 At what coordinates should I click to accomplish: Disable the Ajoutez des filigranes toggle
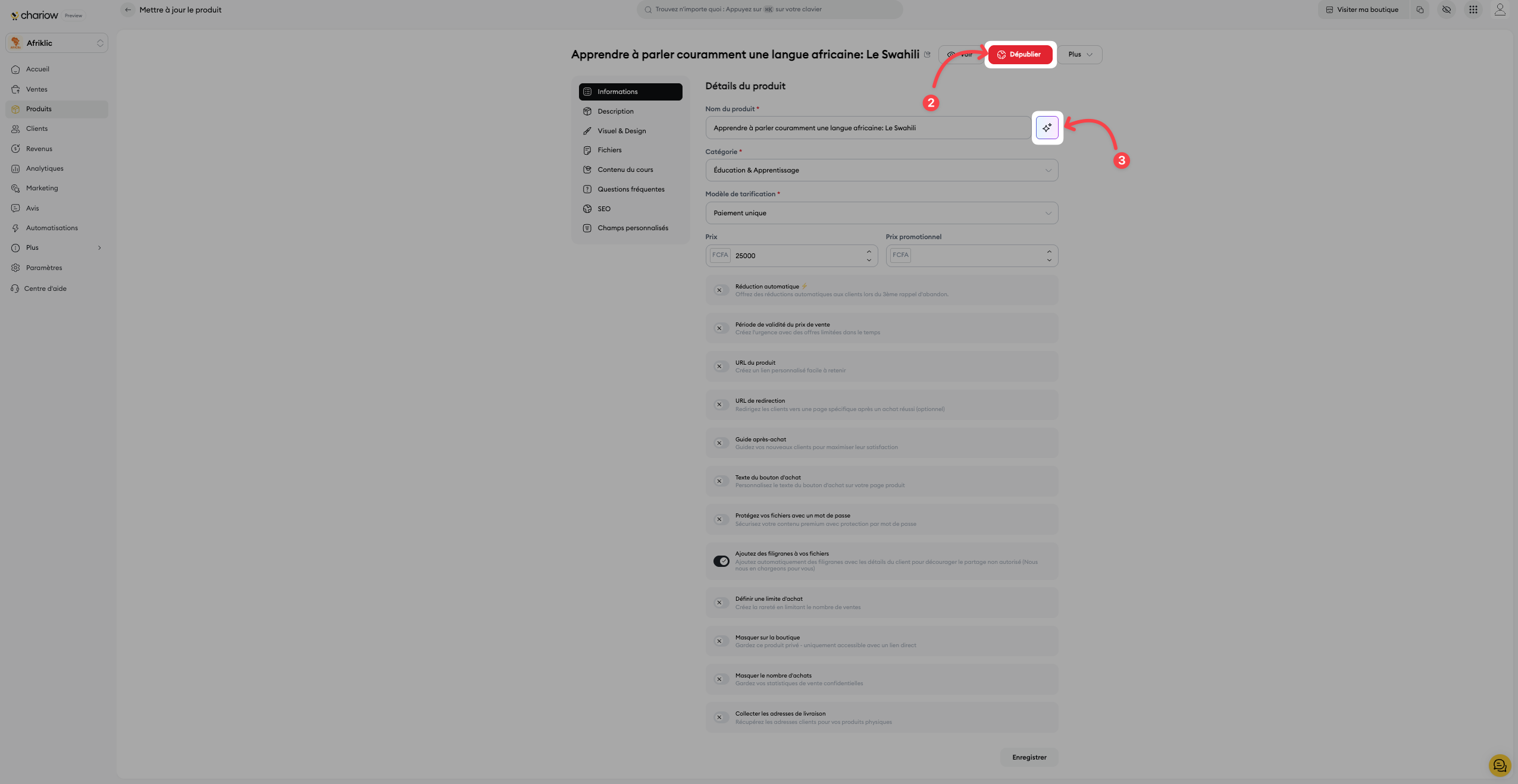pyautogui.click(x=721, y=561)
